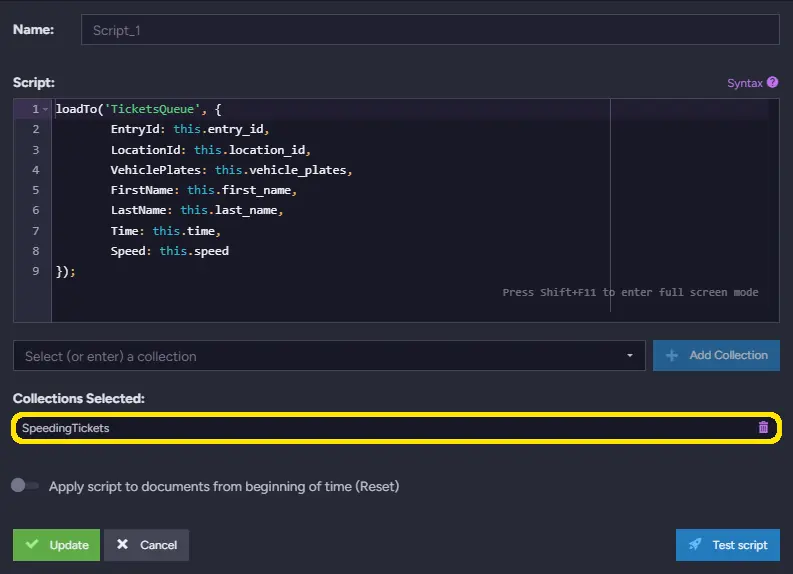
Task: Open the Syntax help link
Action: point(744,83)
